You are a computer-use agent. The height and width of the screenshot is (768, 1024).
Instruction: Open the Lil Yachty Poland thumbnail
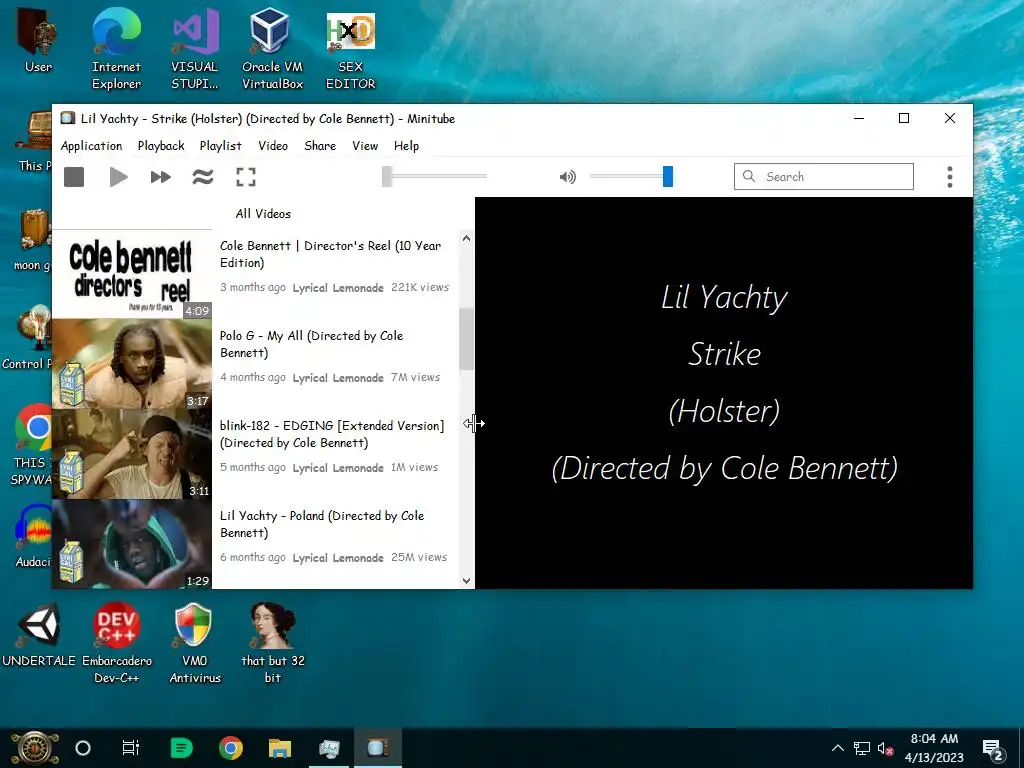tap(132, 544)
